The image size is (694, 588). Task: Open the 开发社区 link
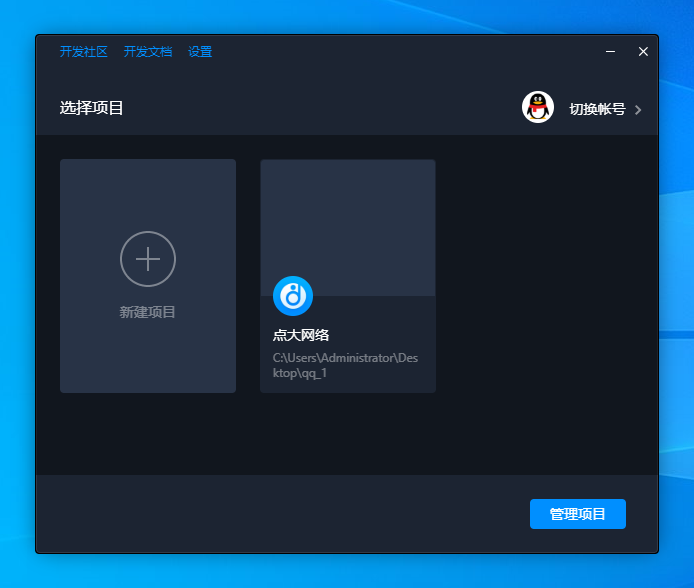point(83,52)
